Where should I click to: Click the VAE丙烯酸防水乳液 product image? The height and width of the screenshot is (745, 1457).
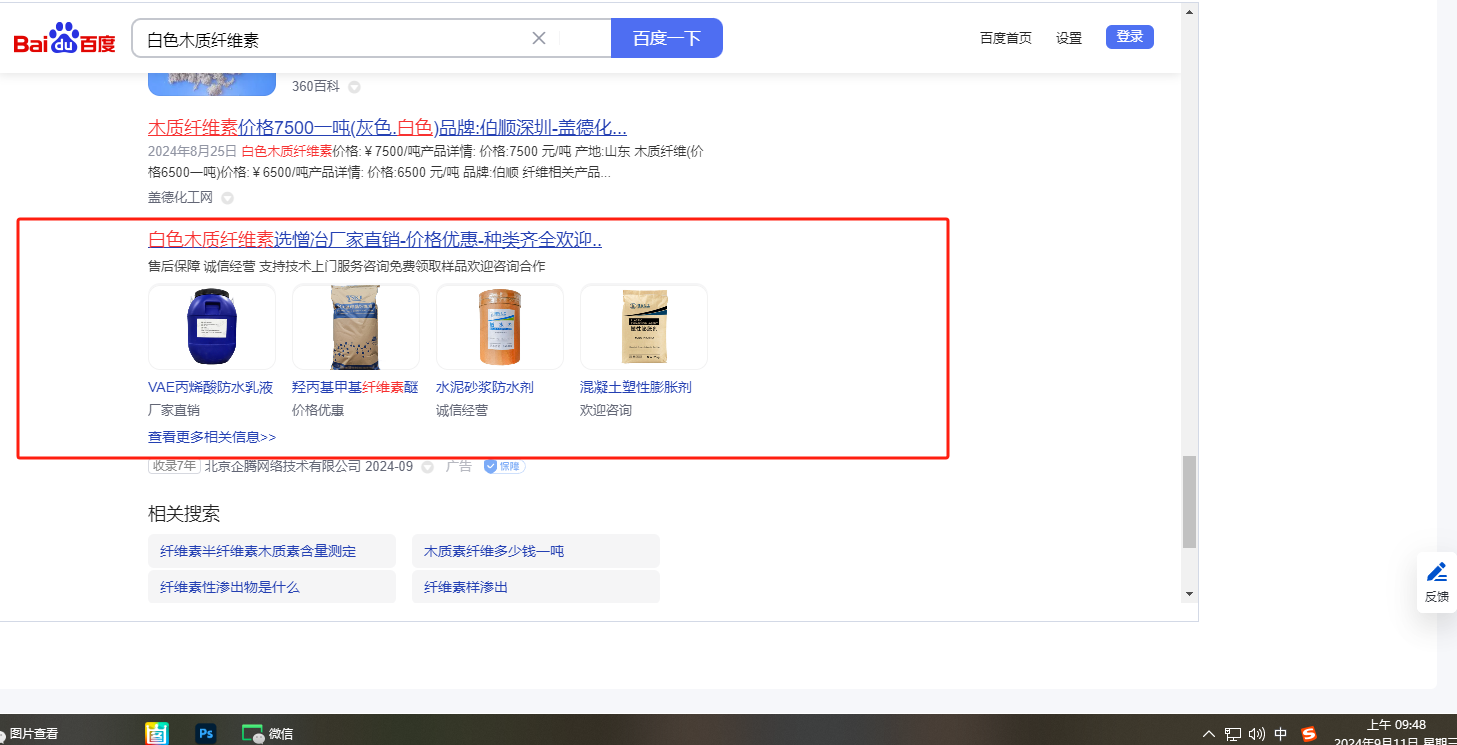coord(212,327)
